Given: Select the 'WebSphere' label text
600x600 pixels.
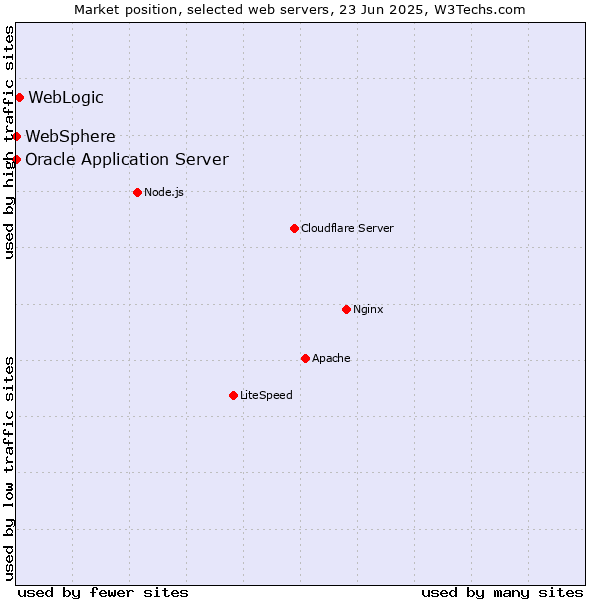Looking at the screenshot, I should 70,137.
